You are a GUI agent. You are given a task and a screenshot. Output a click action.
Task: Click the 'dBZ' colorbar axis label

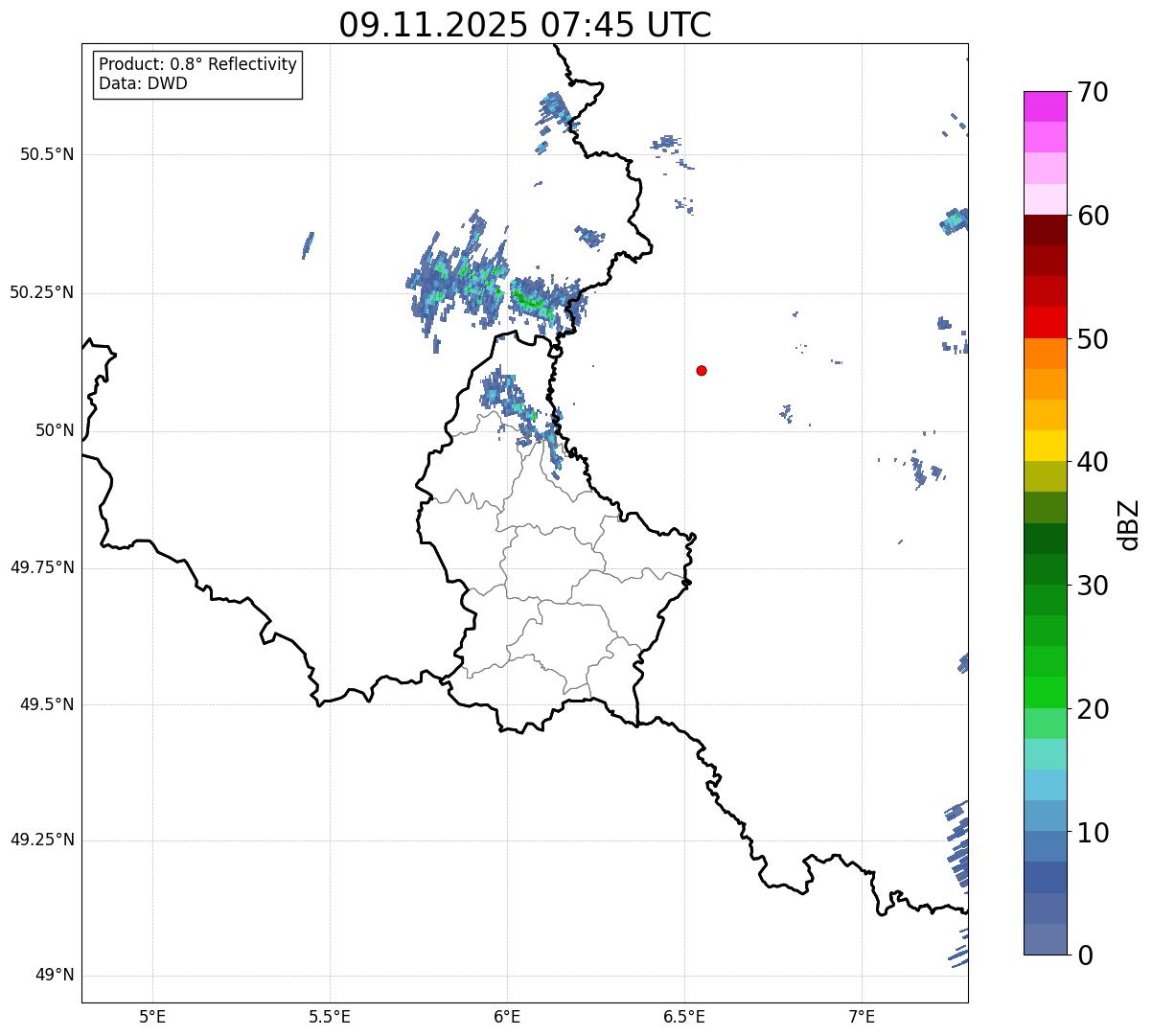pos(1130,524)
